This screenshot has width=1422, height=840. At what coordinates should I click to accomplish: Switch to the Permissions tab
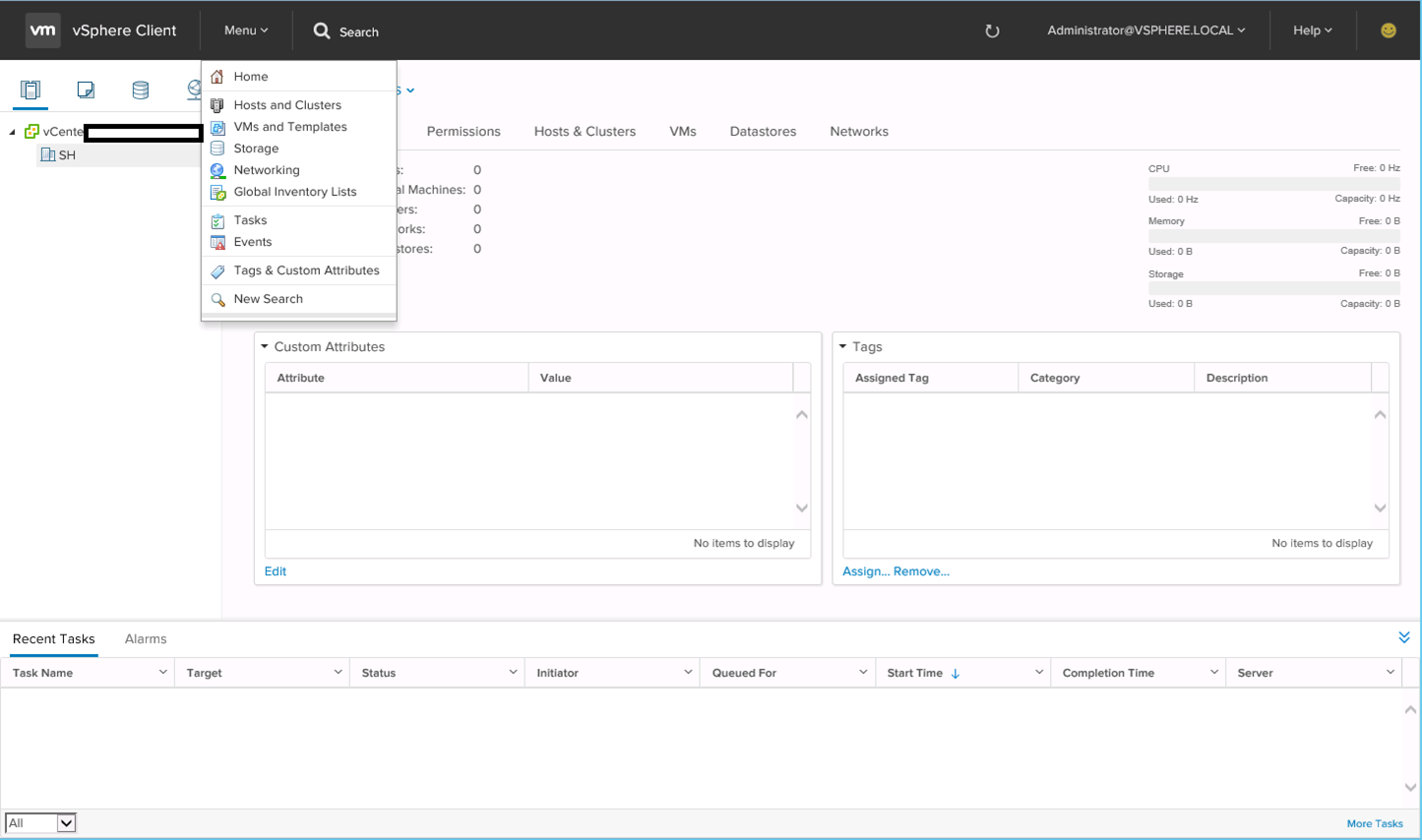point(464,132)
